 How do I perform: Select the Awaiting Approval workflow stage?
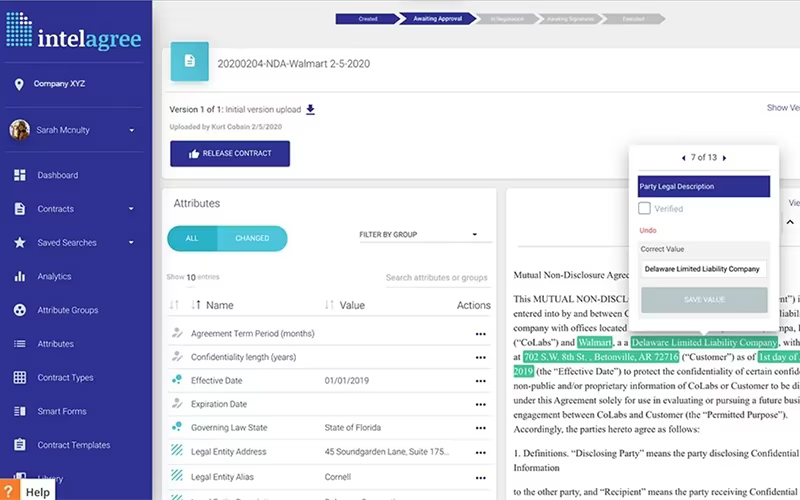pos(437,19)
